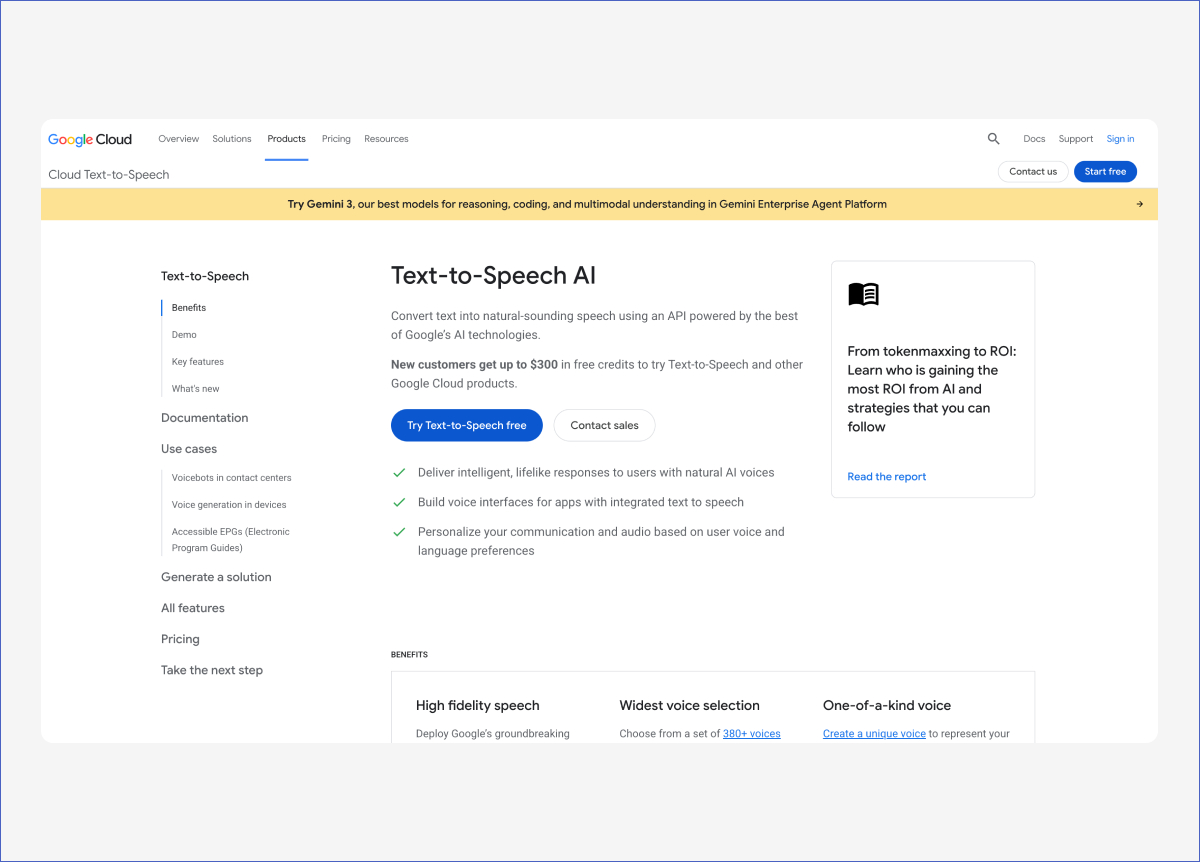The height and width of the screenshot is (862, 1200).
Task: Open the Try Gemini 3 banner text
Action: (x=587, y=204)
